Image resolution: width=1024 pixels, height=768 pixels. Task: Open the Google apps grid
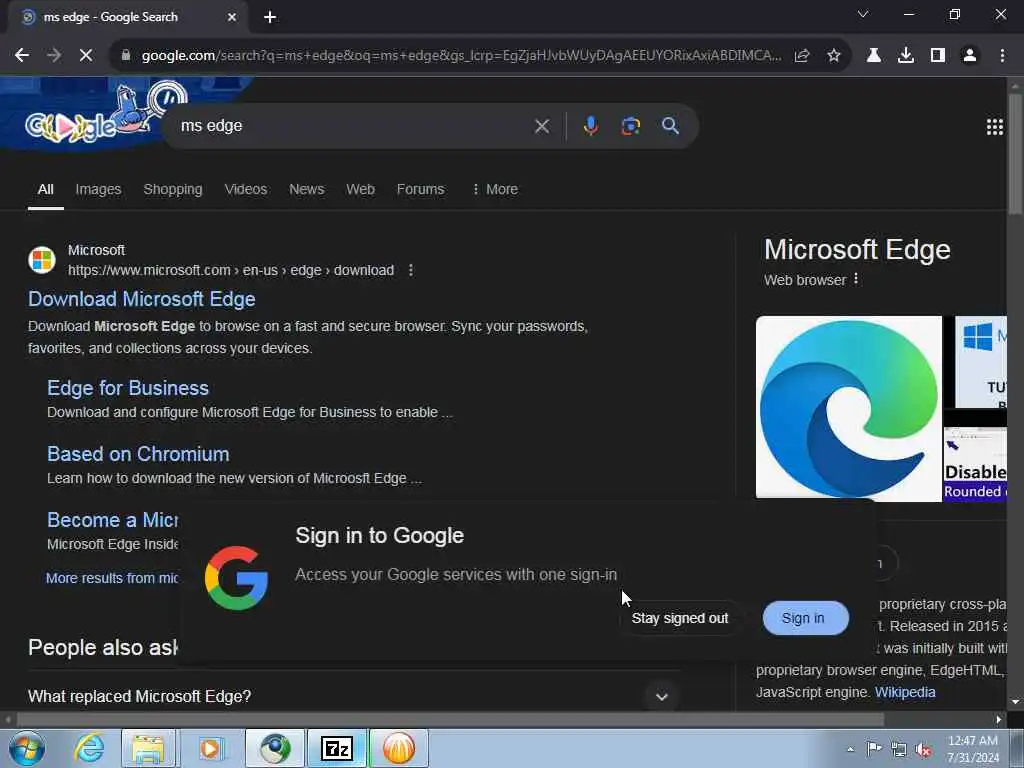coord(995,127)
